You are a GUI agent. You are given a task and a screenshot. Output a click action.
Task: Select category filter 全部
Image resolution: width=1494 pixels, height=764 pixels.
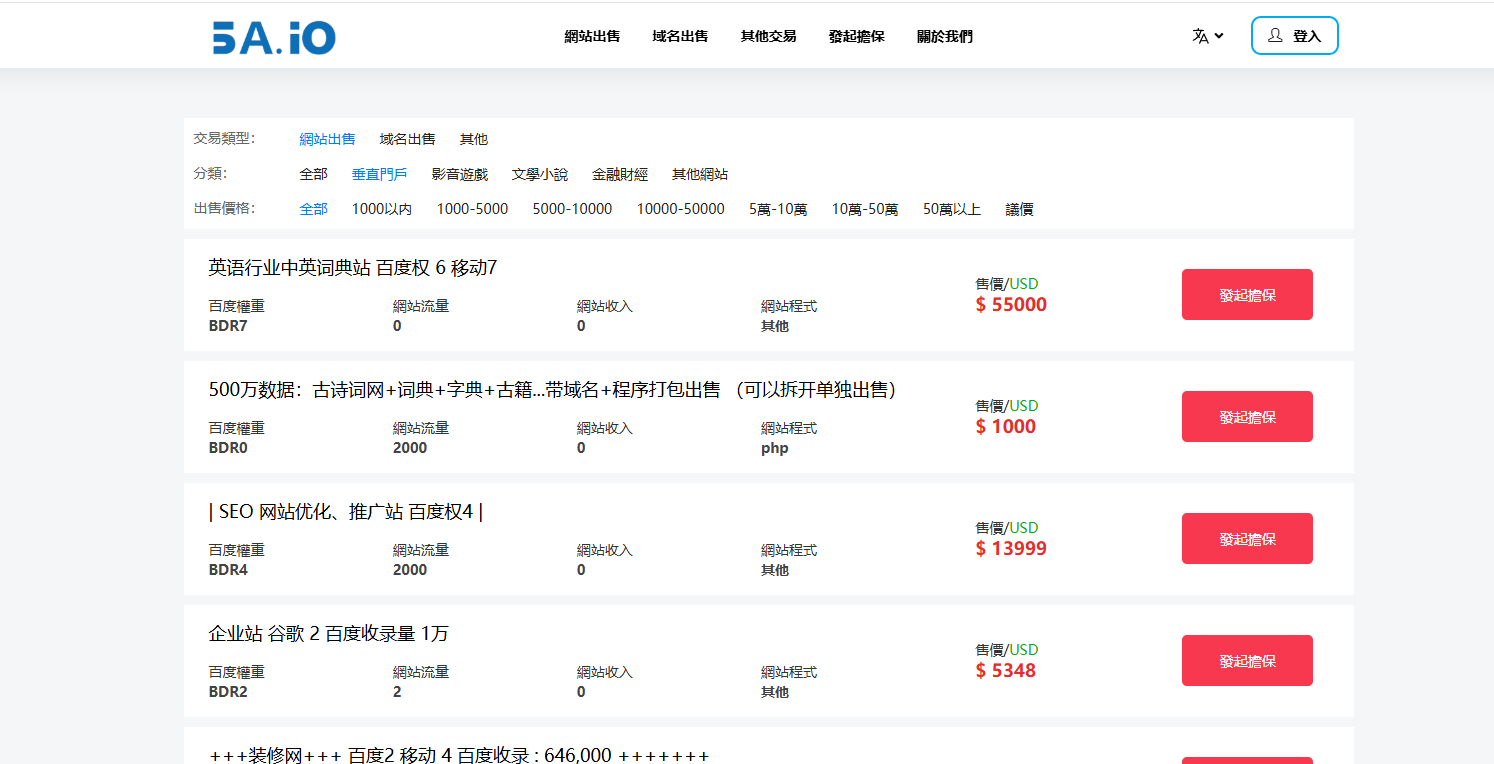[313, 174]
